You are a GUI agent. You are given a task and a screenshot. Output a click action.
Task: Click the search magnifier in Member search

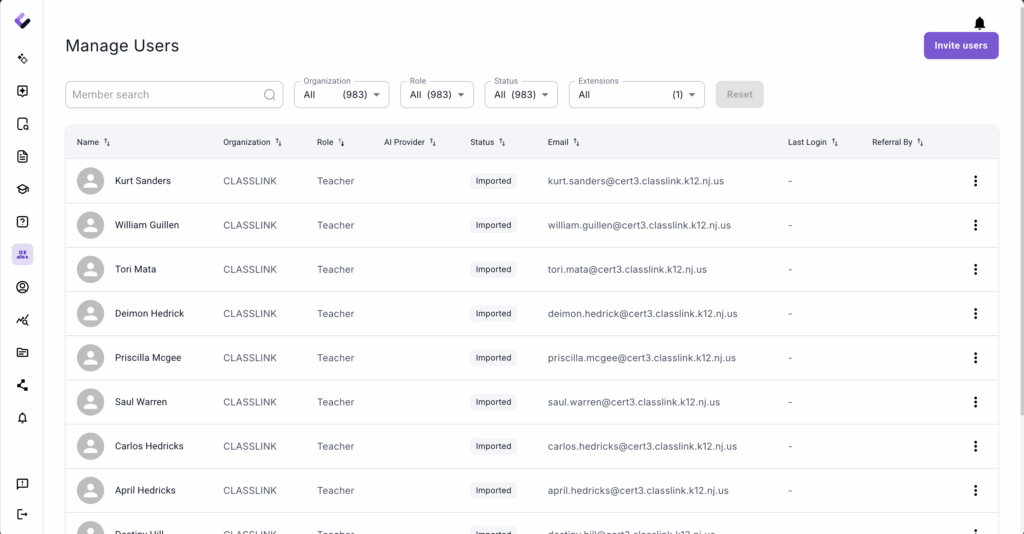(x=270, y=95)
